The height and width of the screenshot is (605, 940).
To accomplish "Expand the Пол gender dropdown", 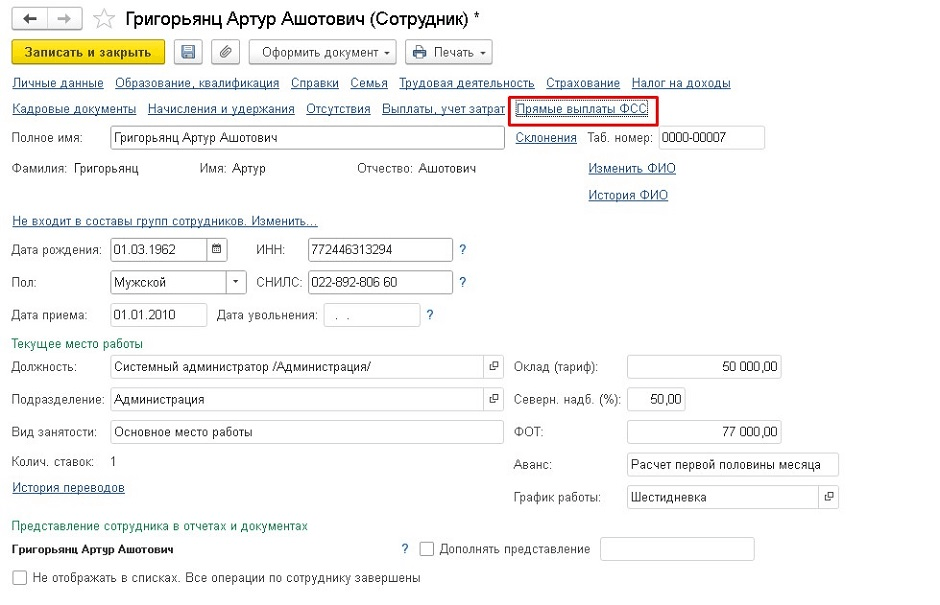I will pos(236,282).
